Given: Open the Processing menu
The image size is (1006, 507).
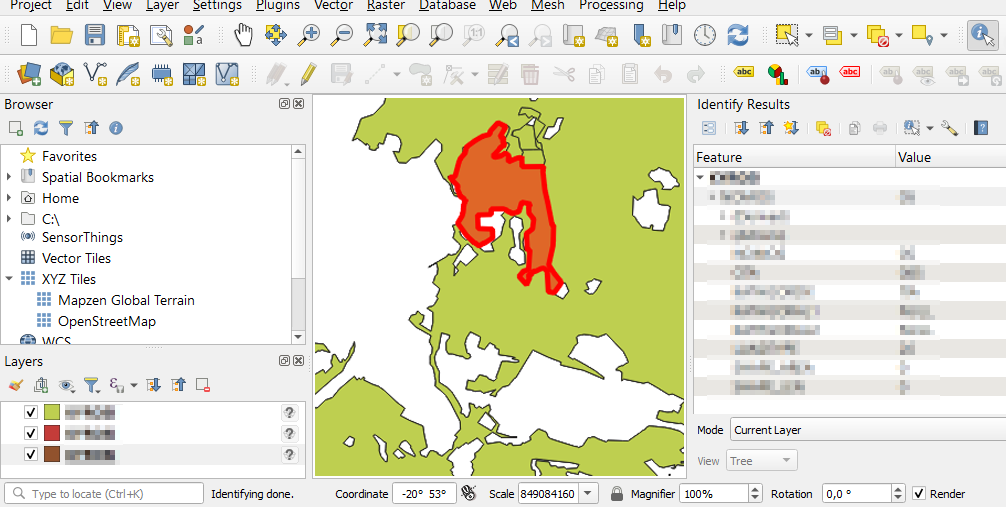Looking at the screenshot, I should pos(611,6).
